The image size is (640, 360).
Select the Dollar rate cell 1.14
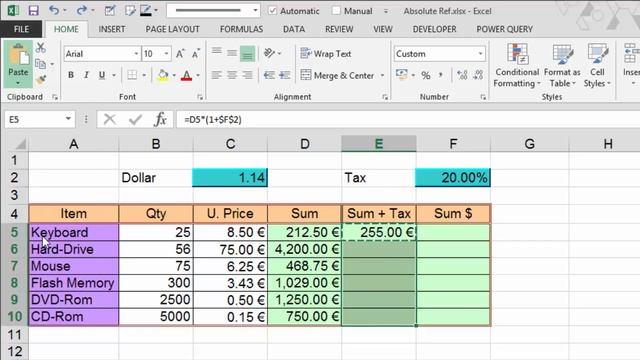click(230, 178)
